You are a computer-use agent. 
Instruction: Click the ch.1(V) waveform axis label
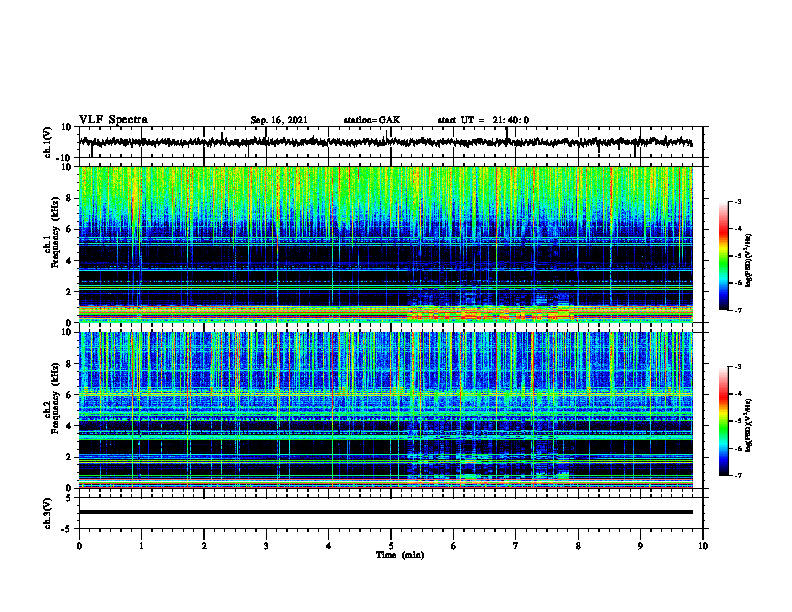(x=48, y=142)
